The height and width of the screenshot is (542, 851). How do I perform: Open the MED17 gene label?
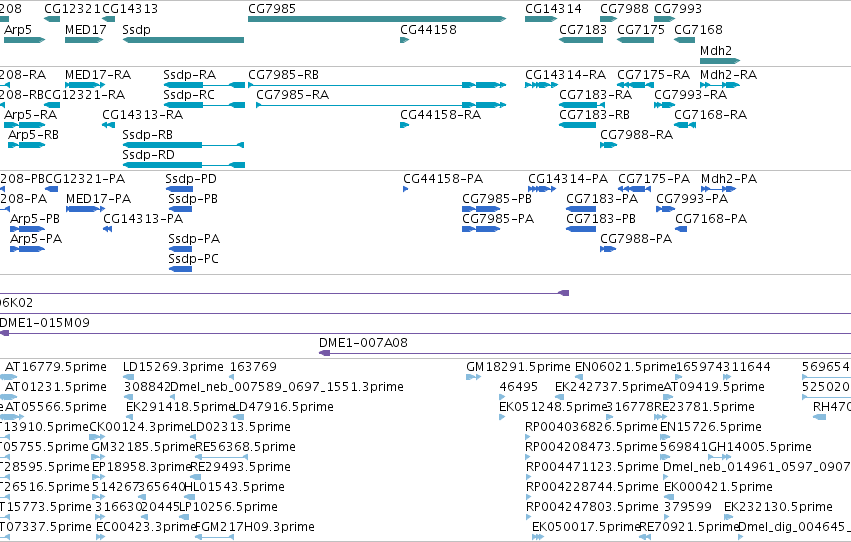(x=85, y=29)
